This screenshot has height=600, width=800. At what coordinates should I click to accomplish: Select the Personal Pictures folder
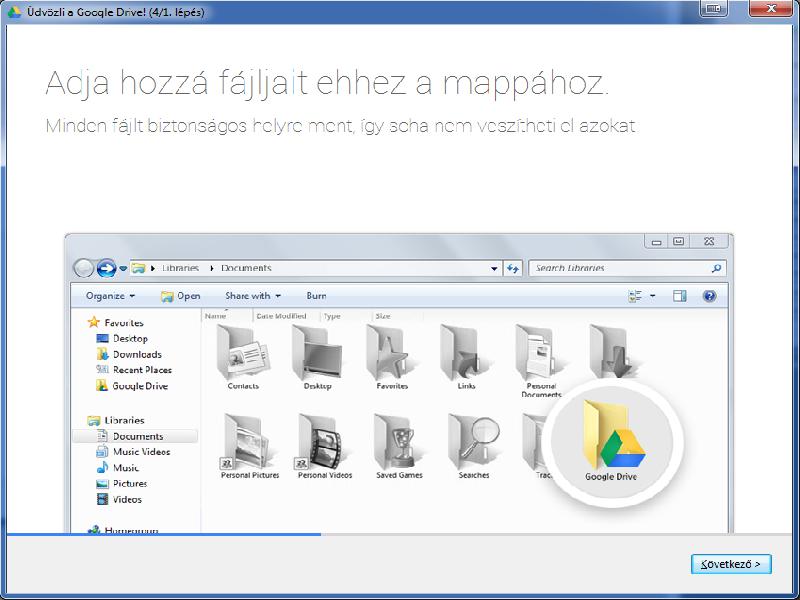pyautogui.click(x=250, y=446)
